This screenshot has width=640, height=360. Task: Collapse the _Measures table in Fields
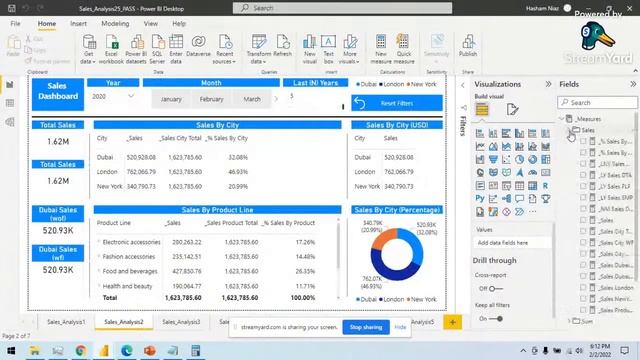[562, 119]
